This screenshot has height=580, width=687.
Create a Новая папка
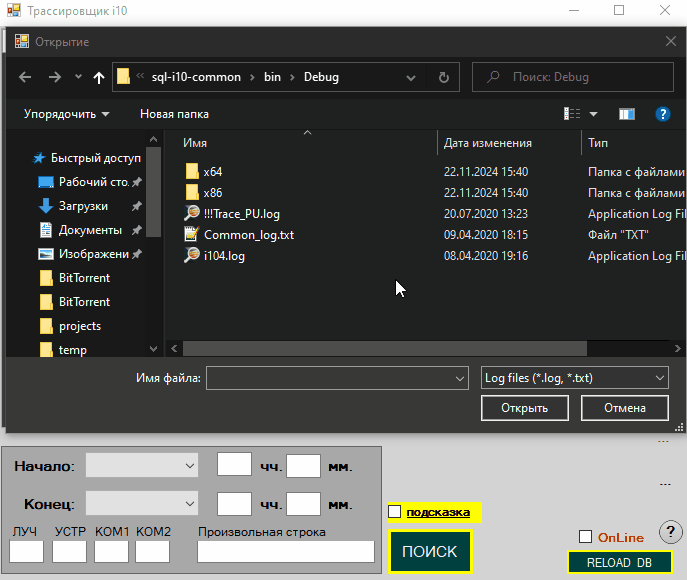click(174, 114)
